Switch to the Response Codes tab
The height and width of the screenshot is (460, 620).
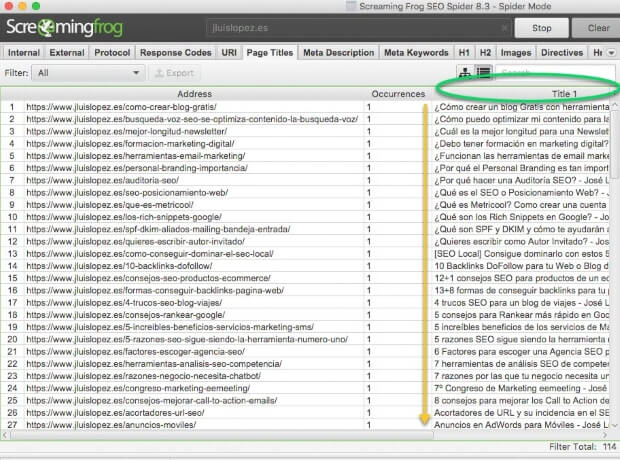point(176,53)
